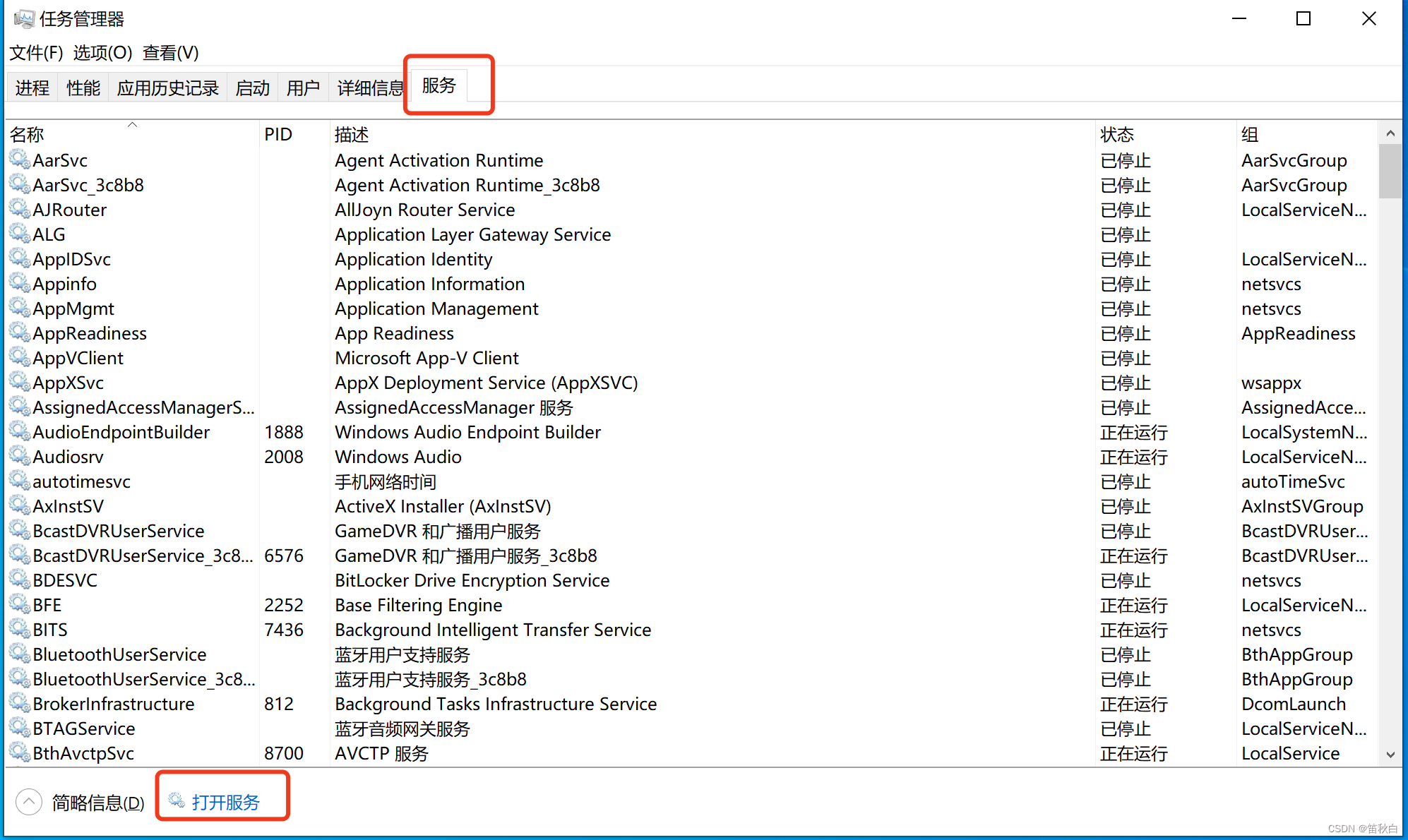Click the PID value 1888

point(284,432)
